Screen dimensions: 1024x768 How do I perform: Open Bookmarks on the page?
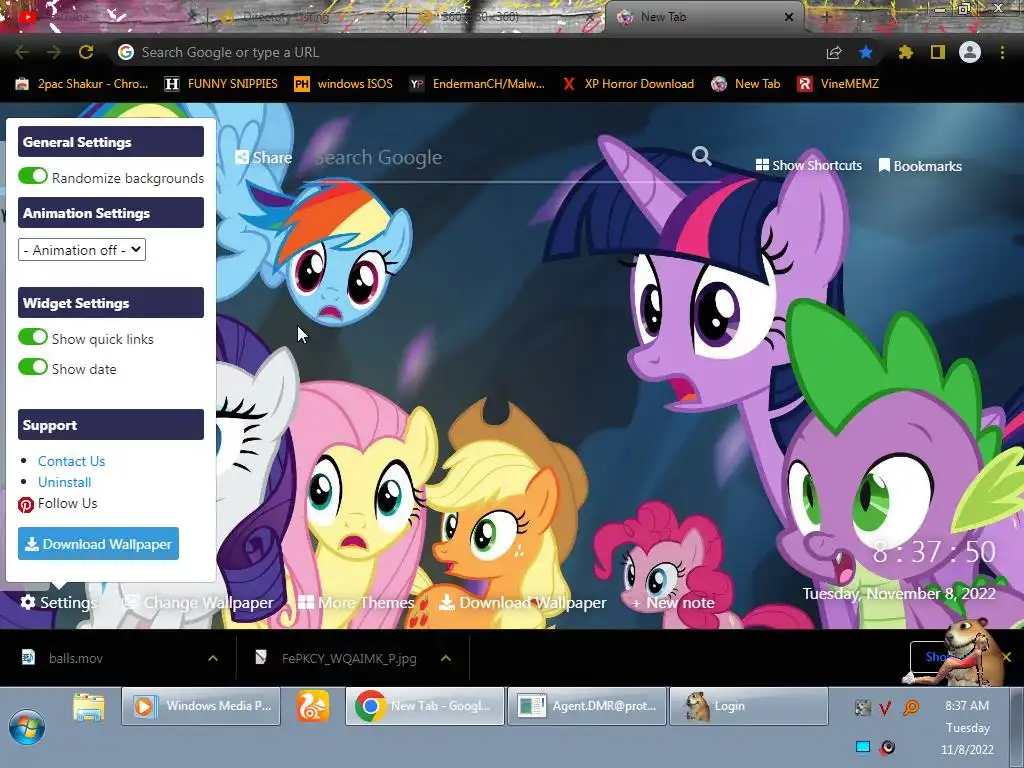click(x=920, y=166)
